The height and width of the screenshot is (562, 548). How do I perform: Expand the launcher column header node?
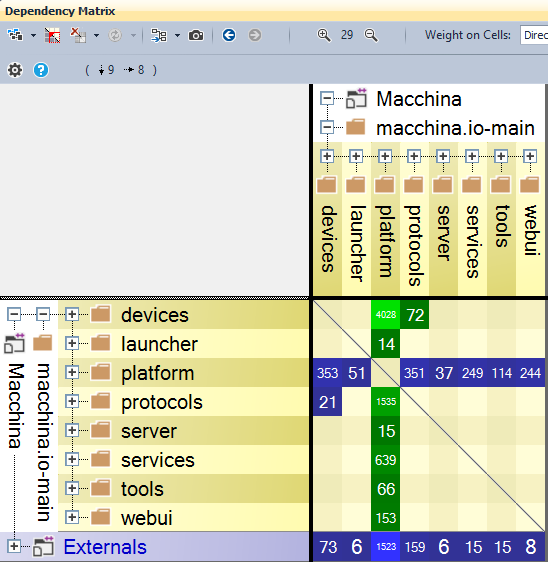pos(356,156)
